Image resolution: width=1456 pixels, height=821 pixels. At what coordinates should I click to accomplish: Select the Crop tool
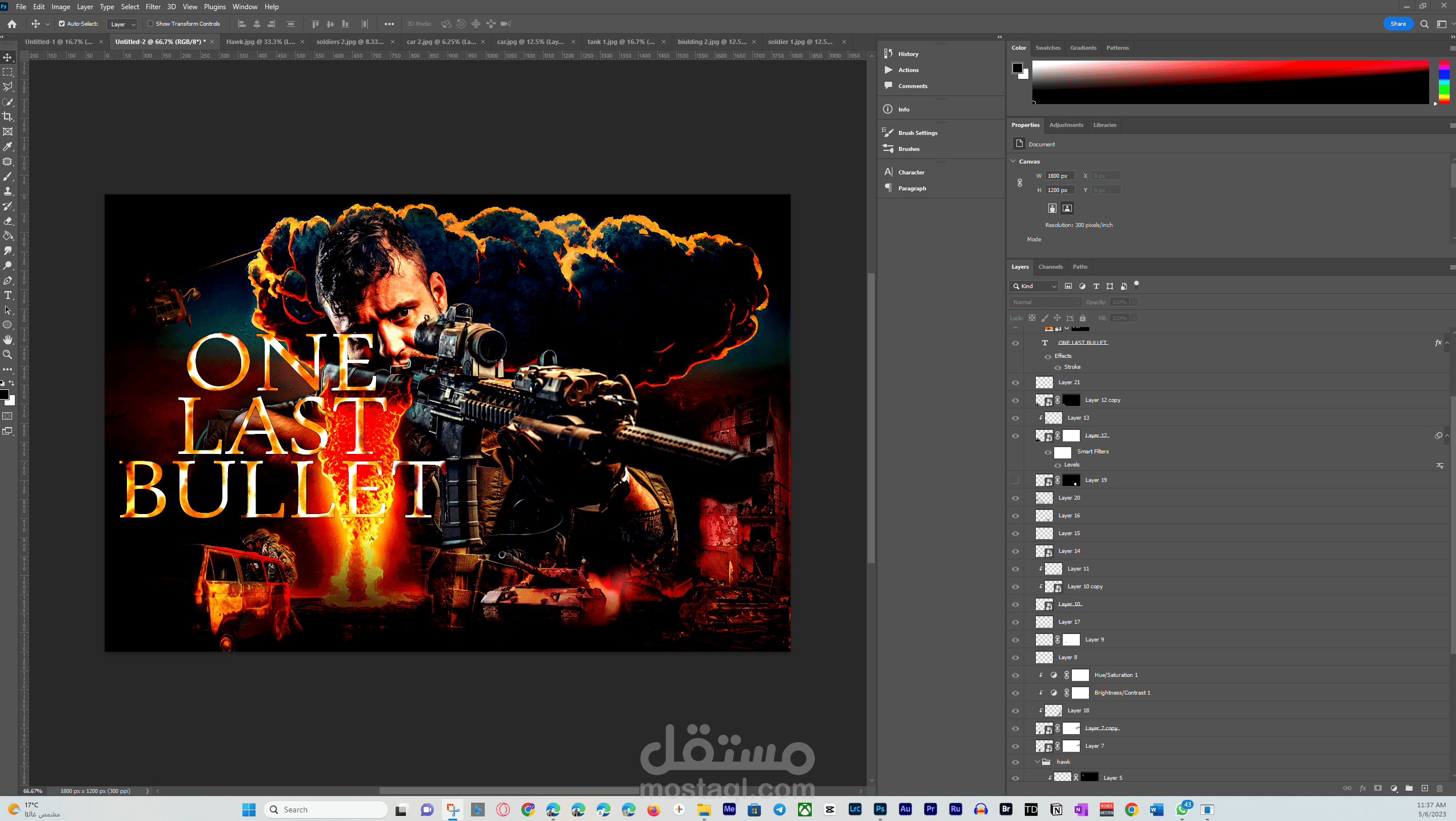coord(8,117)
